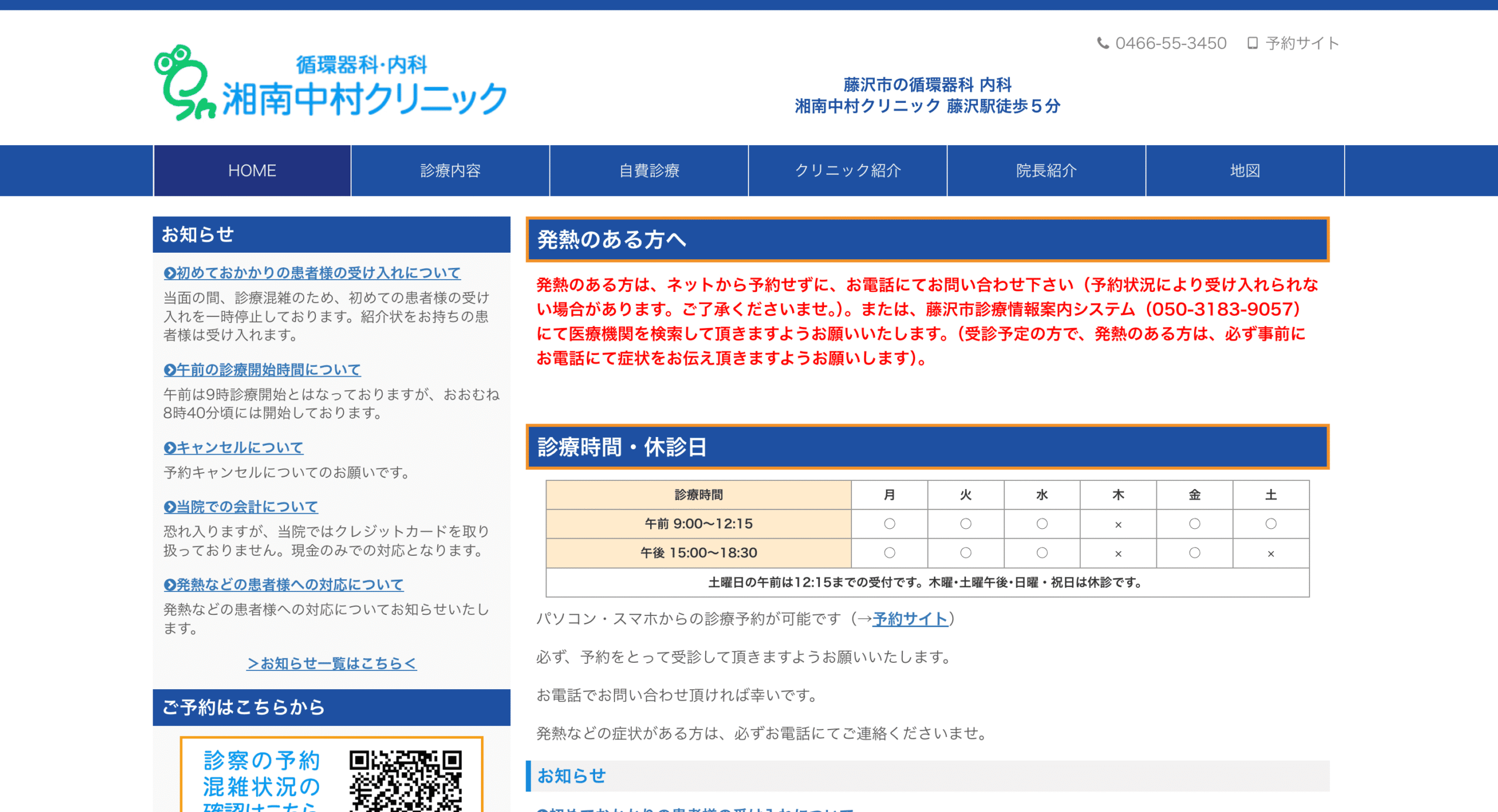Viewport: 1498px width, 812px height.
Task: Click the 木 column header in schedule
Action: pyautogui.click(x=1118, y=495)
